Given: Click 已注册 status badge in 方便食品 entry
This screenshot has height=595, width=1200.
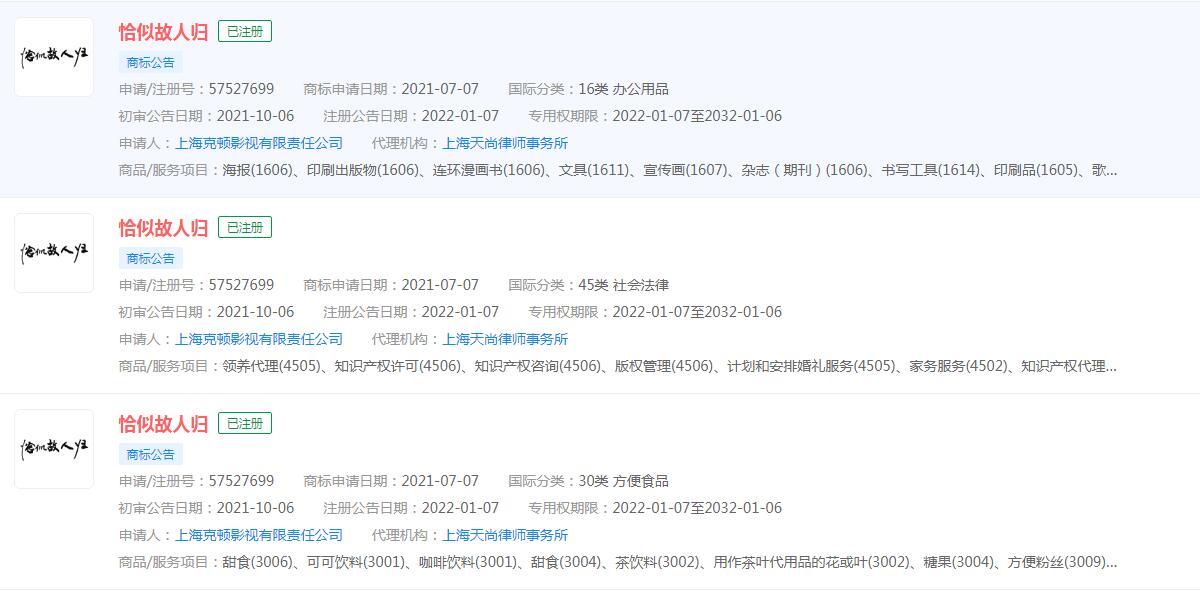Looking at the screenshot, I should point(245,424).
